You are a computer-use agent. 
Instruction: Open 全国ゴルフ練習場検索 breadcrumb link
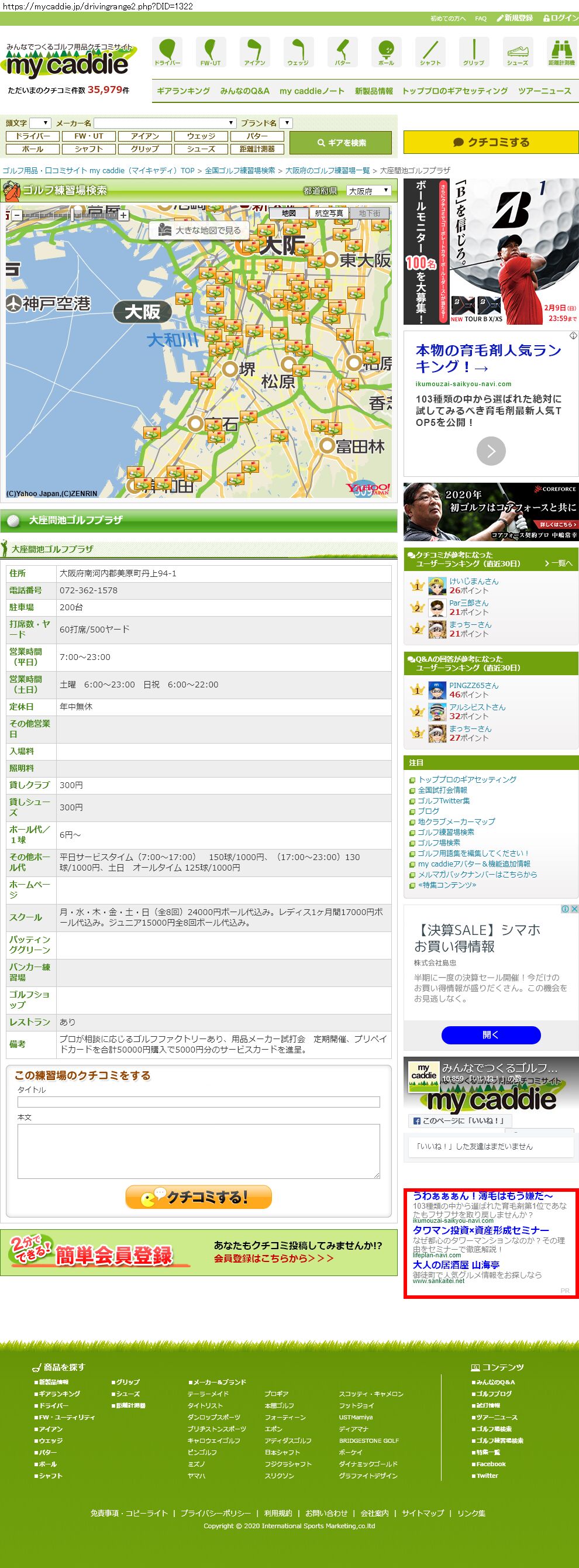coord(240,170)
